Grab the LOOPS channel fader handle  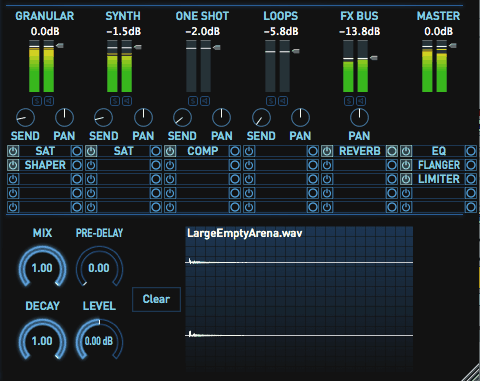point(296,51)
